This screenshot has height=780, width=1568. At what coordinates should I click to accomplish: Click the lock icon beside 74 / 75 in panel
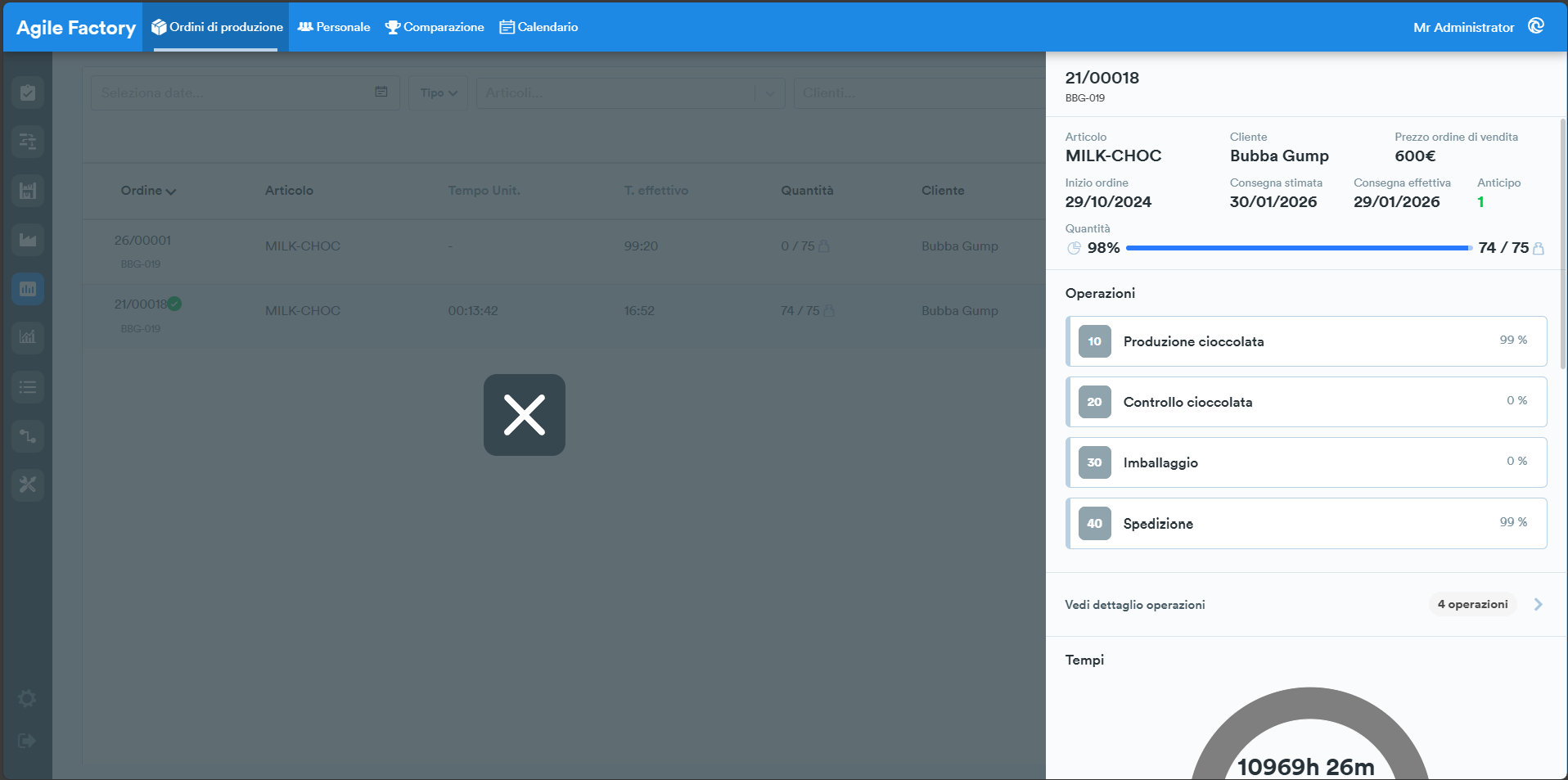(1539, 248)
